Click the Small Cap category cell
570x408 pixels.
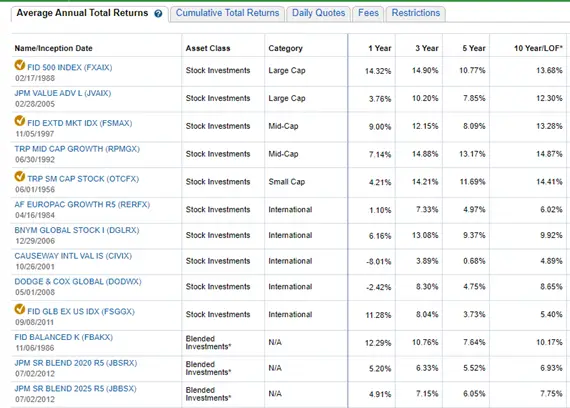click(287, 182)
